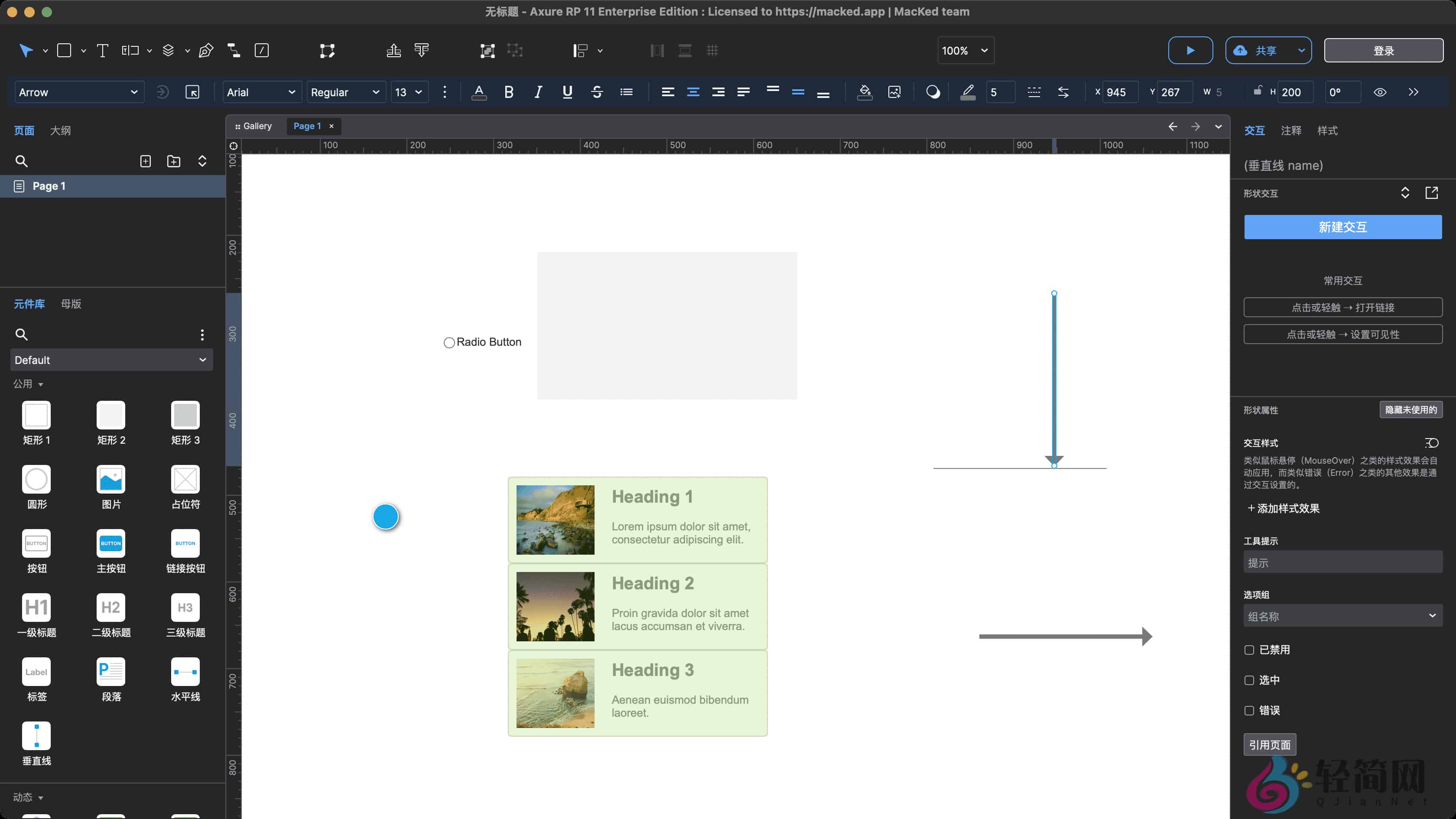The height and width of the screenshot is (819, 1456).
Task: Switch to the 母版 tab
Action: click(71, 304)
